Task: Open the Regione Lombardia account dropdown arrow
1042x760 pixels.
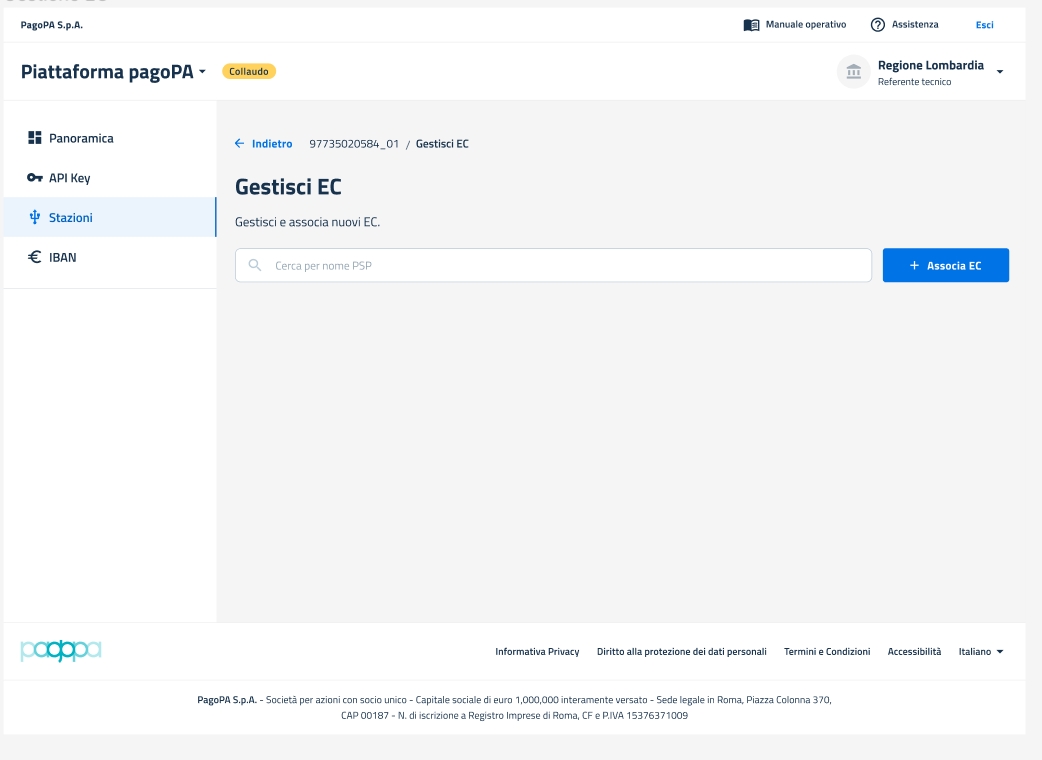Action: click(999, 72)
